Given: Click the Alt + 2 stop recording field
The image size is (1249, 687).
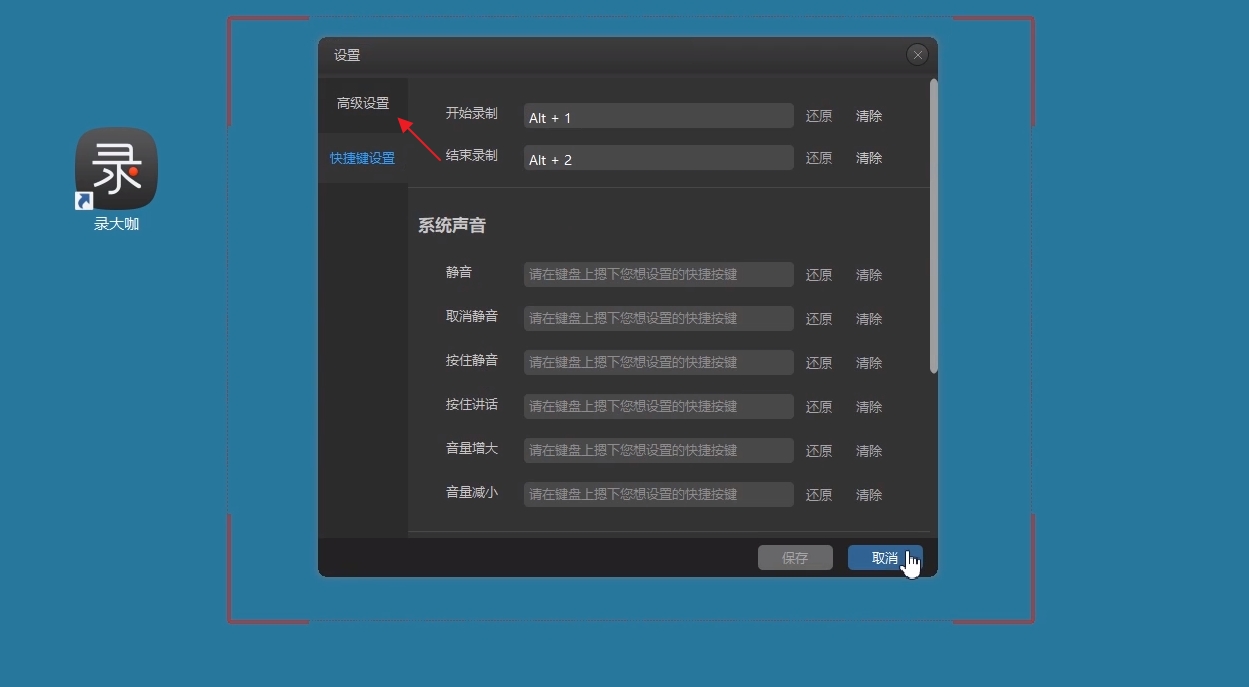Looking at the screenshot, I should 658,158.
